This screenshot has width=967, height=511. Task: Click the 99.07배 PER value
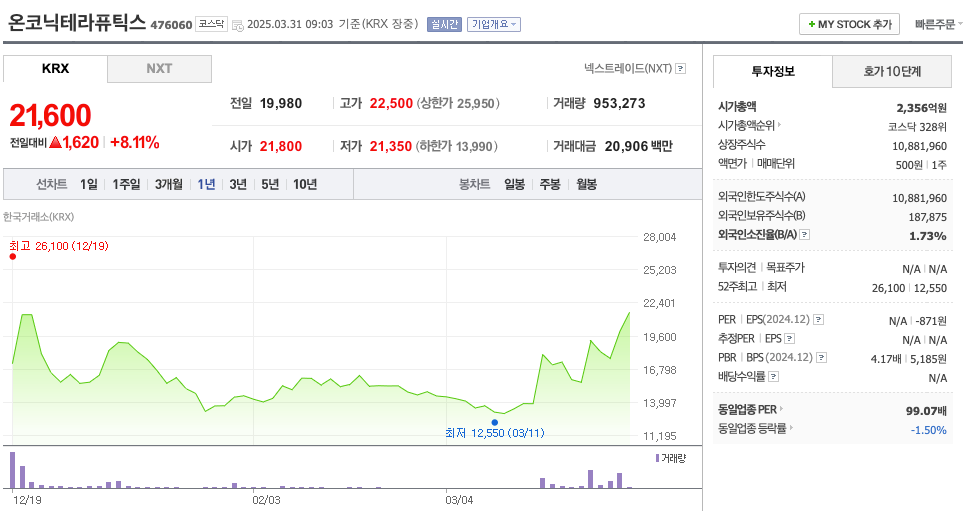coord(926,411)
